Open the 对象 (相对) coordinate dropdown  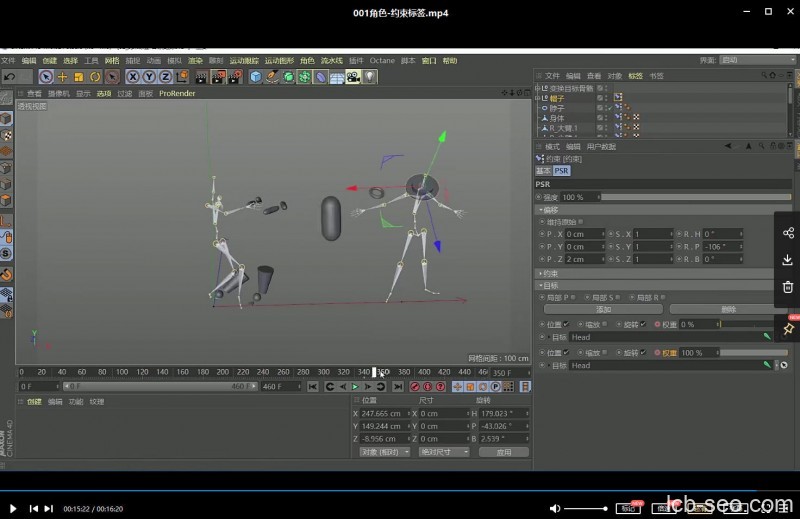pyautogui.click(x=384, y=452)
